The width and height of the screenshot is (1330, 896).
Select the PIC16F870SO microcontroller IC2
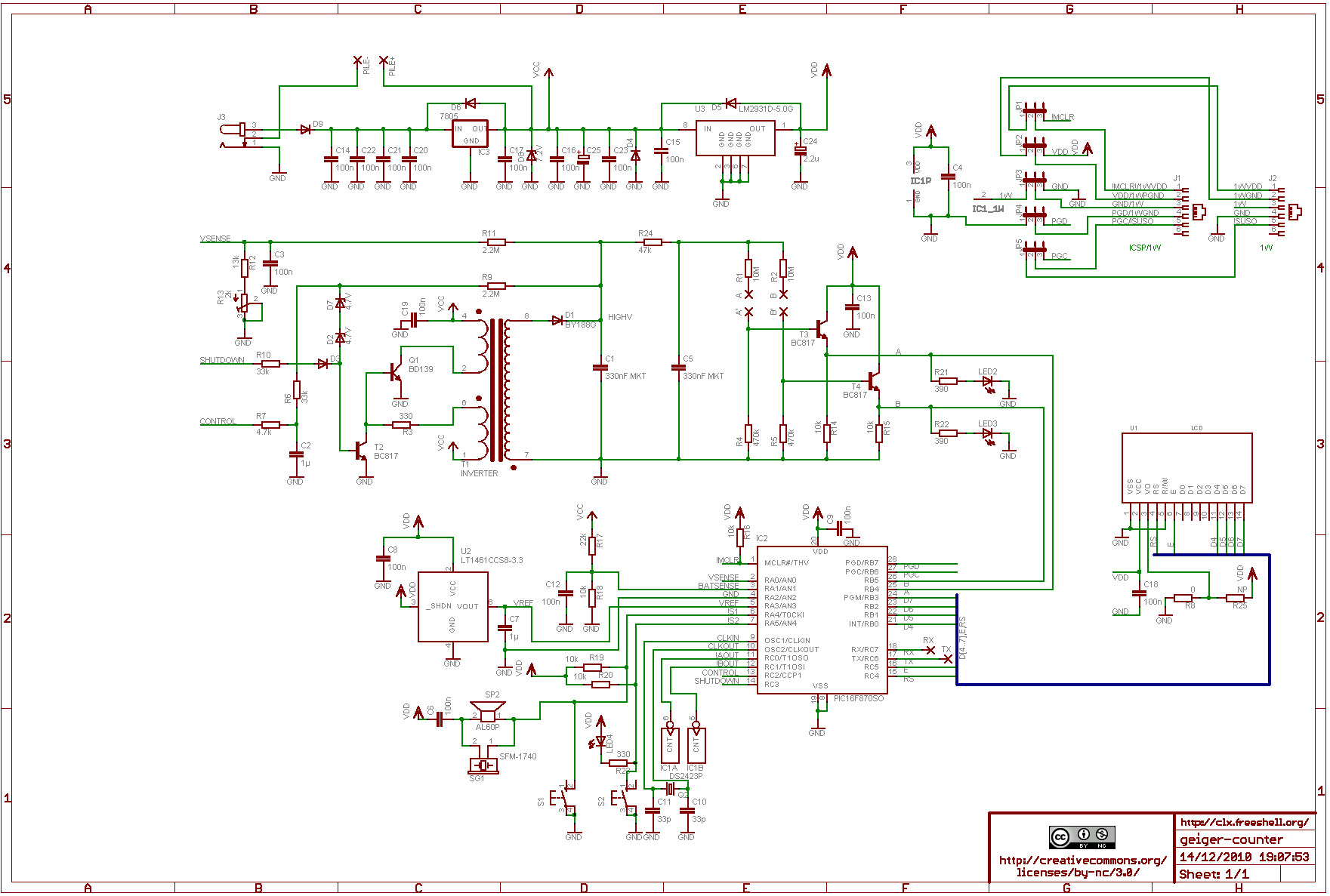coord(822,620)
